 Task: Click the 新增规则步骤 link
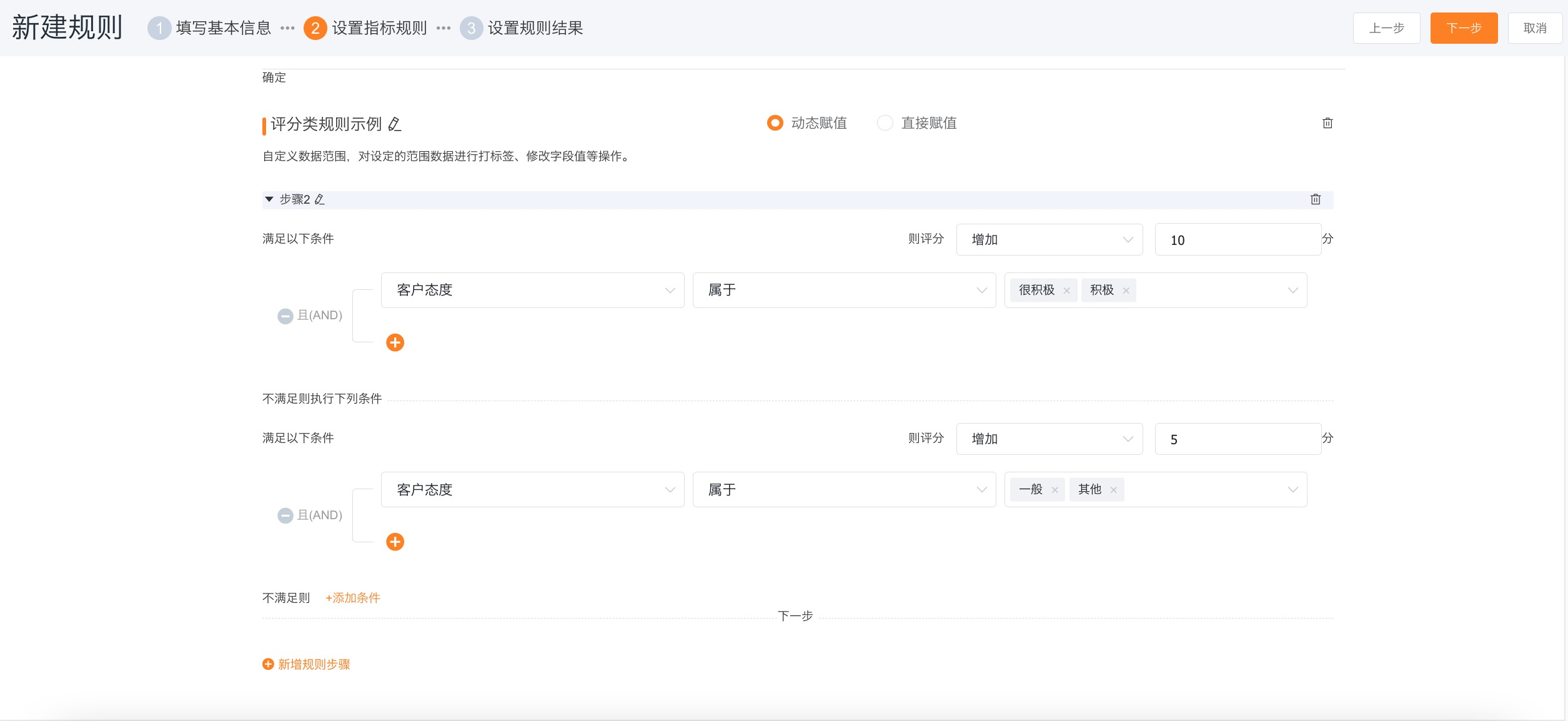point(314,664)
